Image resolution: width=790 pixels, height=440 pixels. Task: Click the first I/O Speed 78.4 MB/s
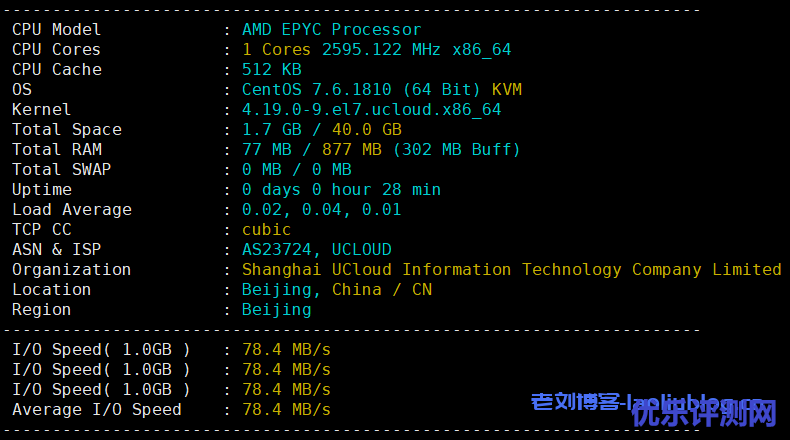point(286,350)
